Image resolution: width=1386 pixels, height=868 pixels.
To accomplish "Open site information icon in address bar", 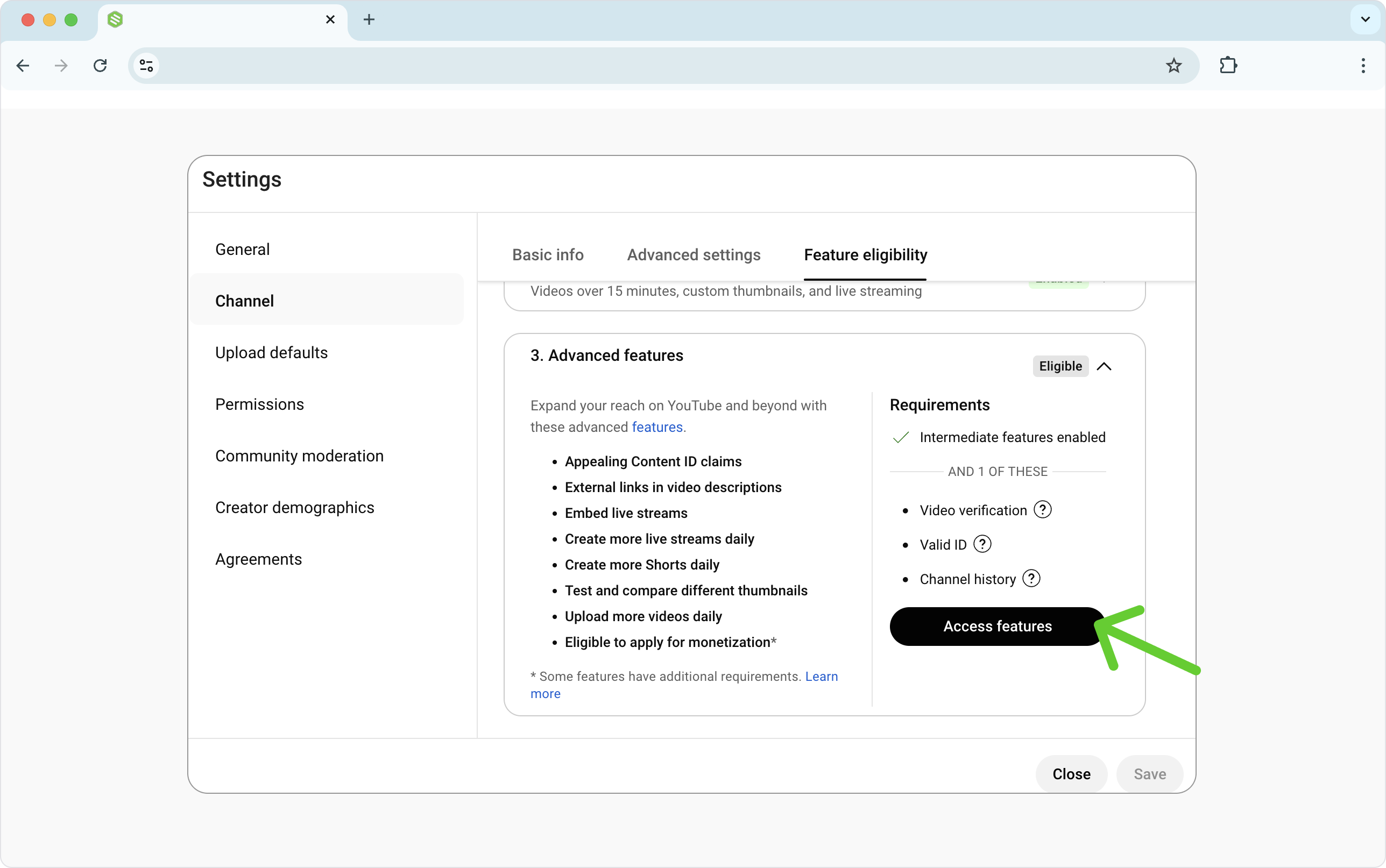I will (x=146, y=66).
